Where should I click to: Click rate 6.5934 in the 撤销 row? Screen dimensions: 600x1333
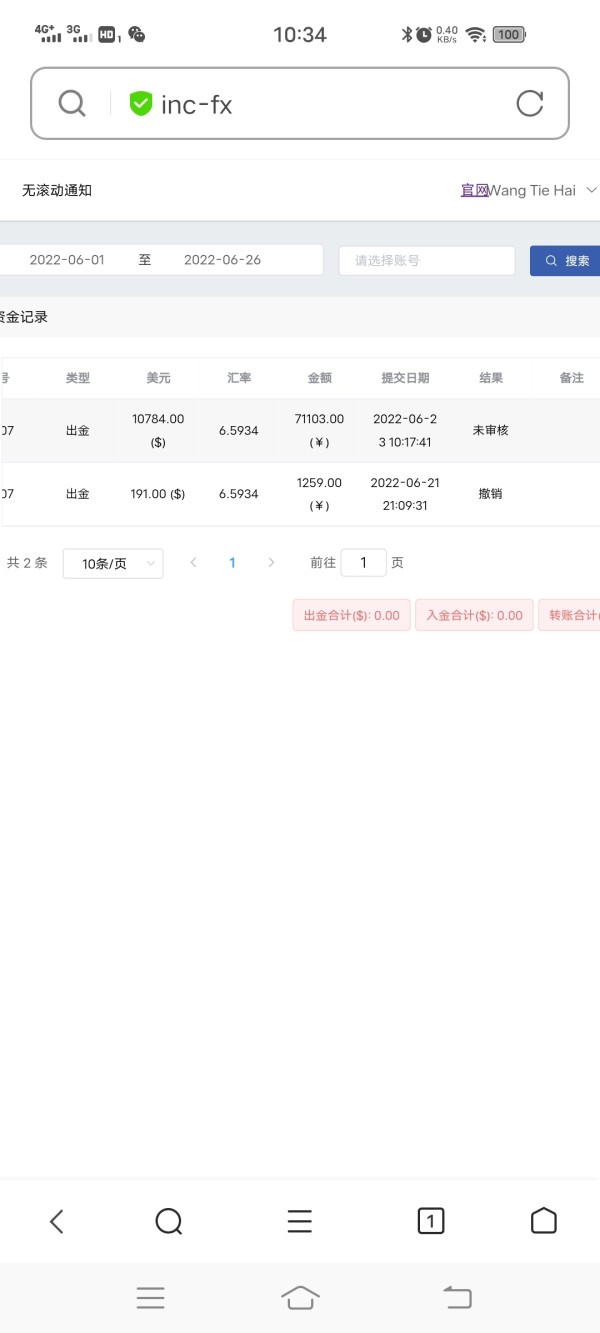pyautogui.click(x=239, y=494)
